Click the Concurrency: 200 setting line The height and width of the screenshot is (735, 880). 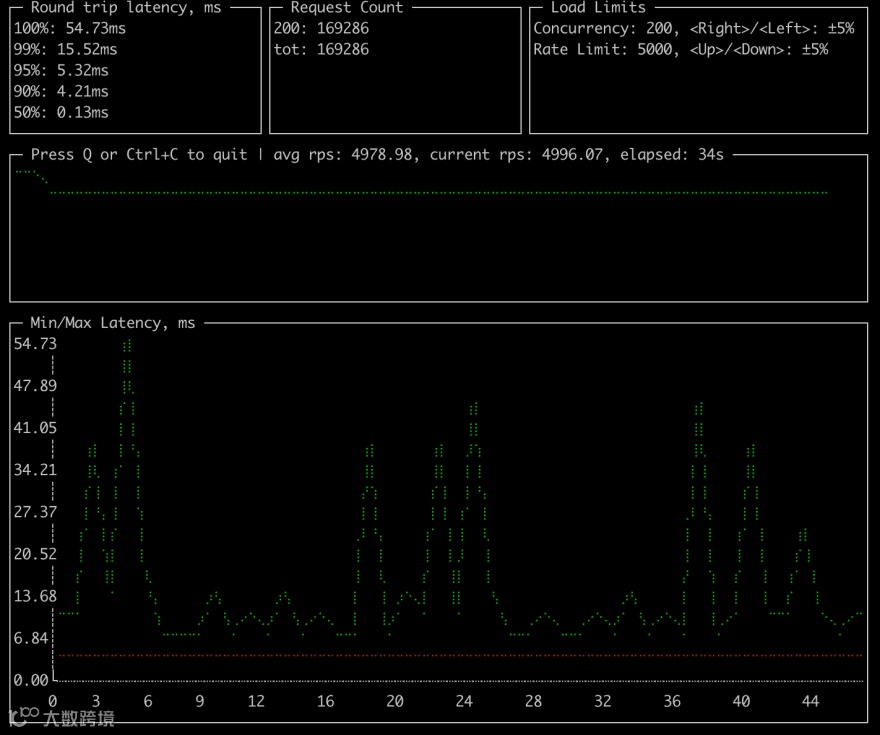point(694,28)
